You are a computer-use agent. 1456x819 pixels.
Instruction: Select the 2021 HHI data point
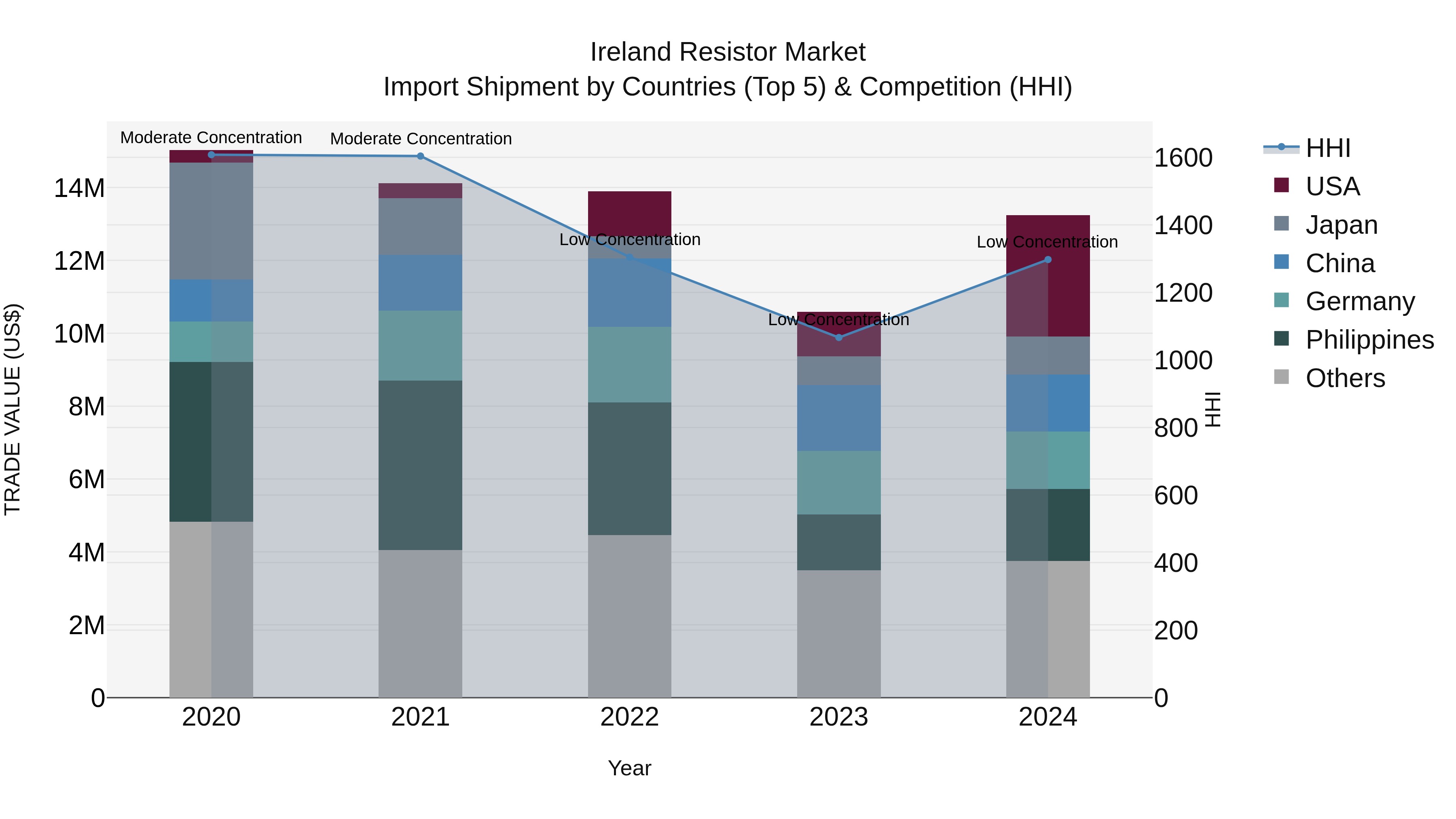click(421, 156)
